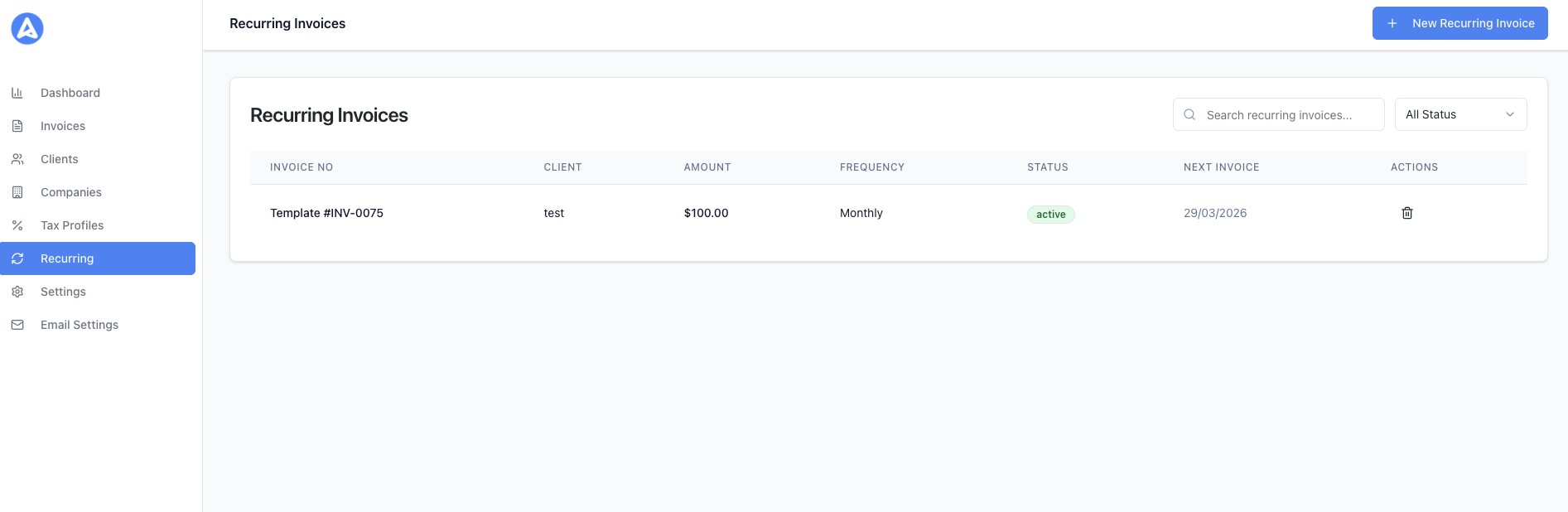Click the $100.00 amount cell

click(706, 213)
